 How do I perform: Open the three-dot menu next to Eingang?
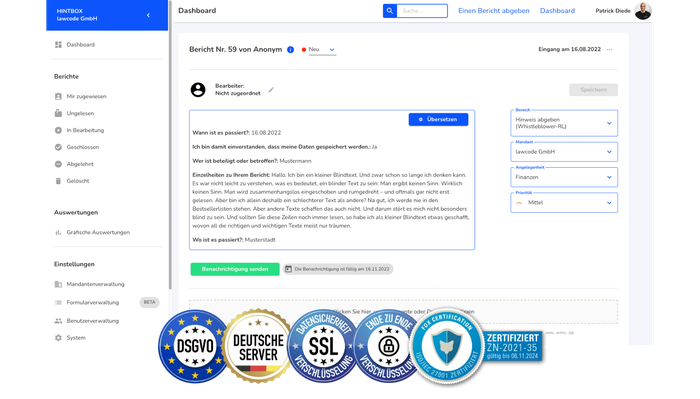pyautogui.click(x=609, y=50)
